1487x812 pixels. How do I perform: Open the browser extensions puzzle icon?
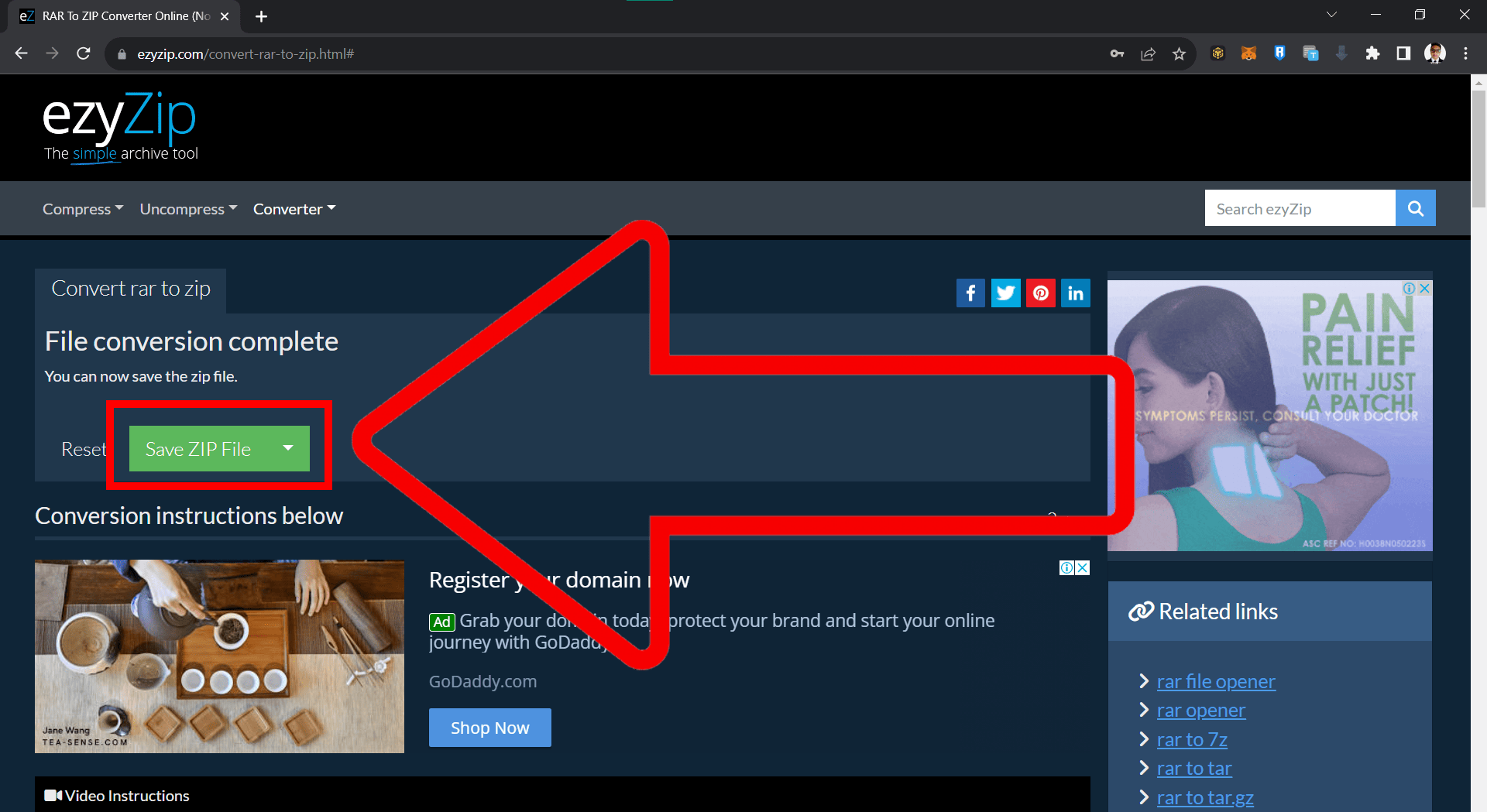pyautogui.click(x=1372, y=53)
